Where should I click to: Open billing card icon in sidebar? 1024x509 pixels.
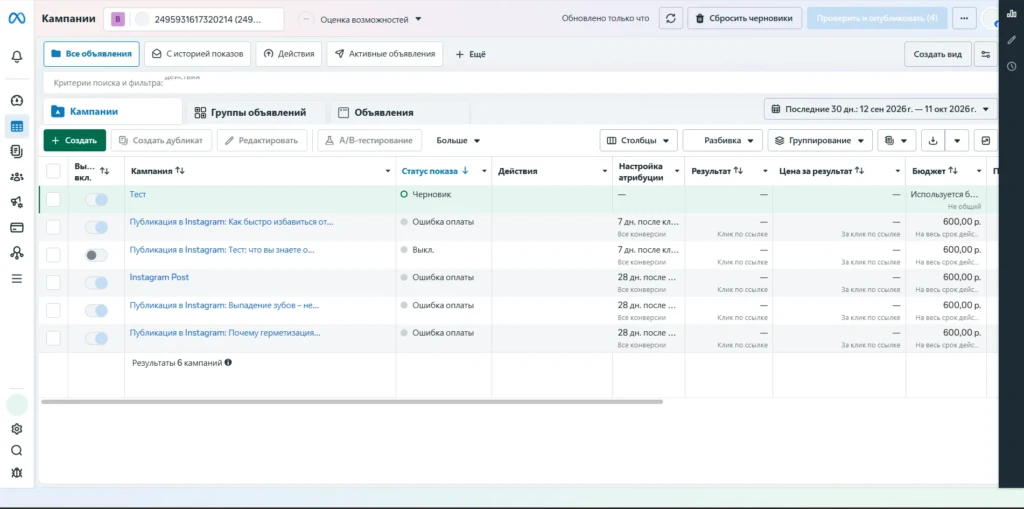tap(17, 227)
